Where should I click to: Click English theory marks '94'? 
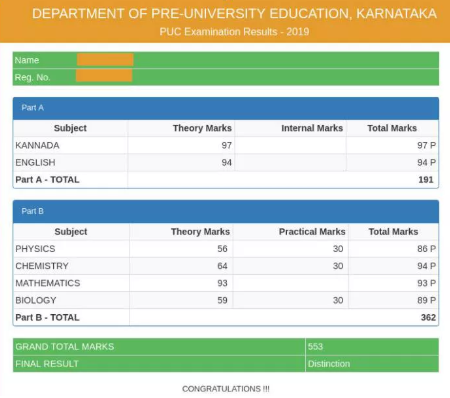click(227, 162)
